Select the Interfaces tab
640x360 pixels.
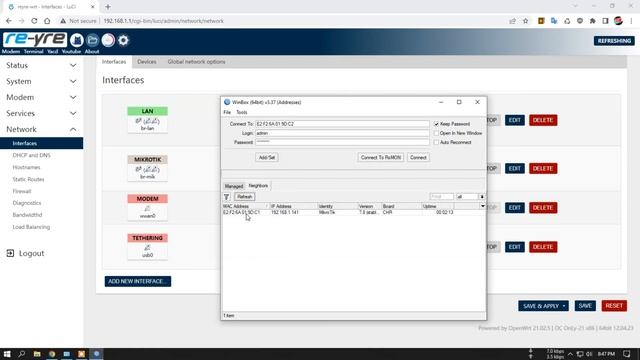tap(114, 62)
